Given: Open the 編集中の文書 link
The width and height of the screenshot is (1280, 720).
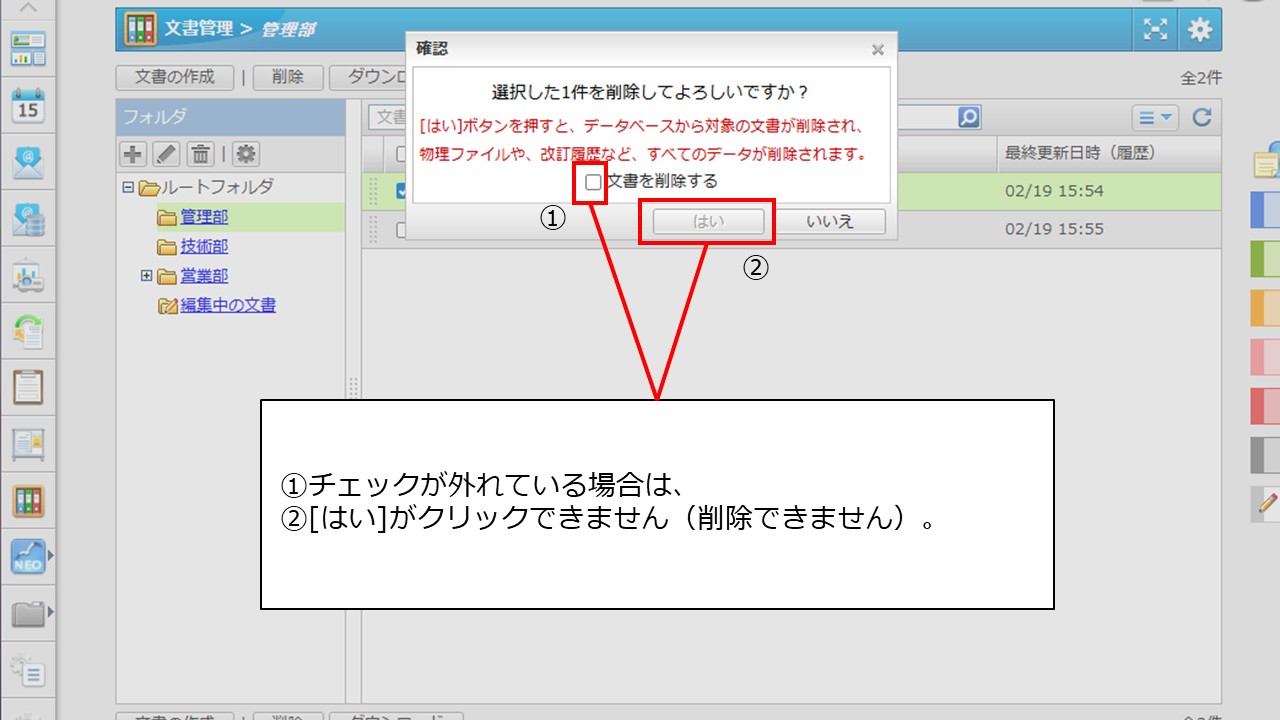Looking at the screenshot, I should [x=228, y=306].
